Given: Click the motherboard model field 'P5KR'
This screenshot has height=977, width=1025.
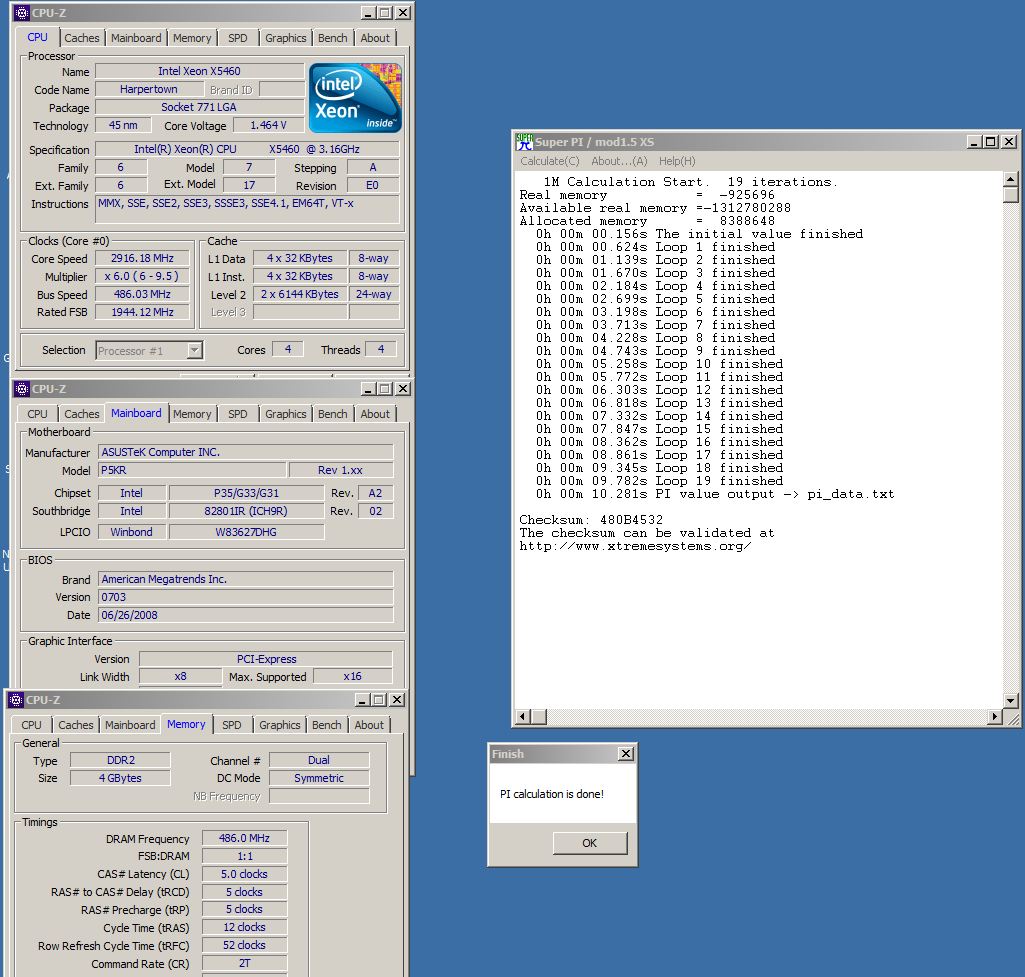Looking at the screenshot, I should coord(192,470).
